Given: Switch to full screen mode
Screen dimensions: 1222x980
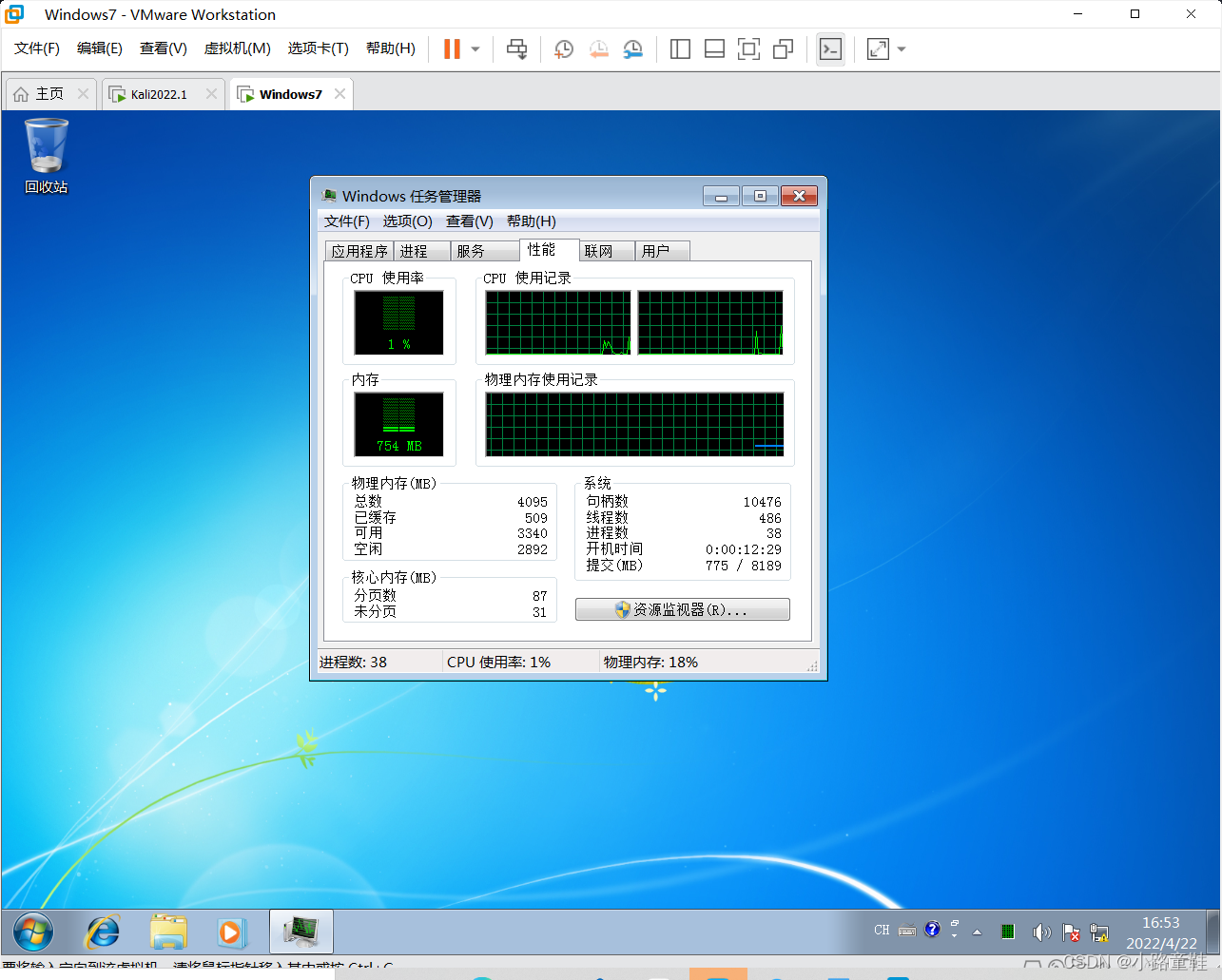Looking at the screenshot, I should (x=748, y=49).
